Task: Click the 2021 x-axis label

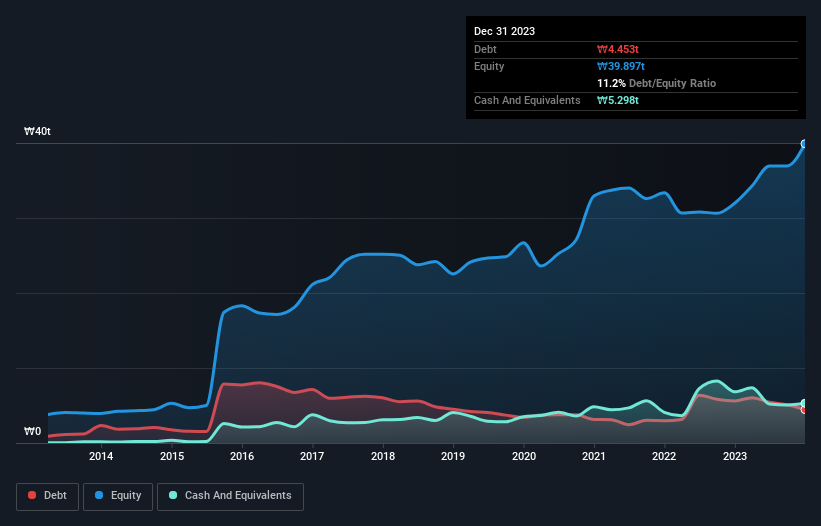Action: coord(594,456)
